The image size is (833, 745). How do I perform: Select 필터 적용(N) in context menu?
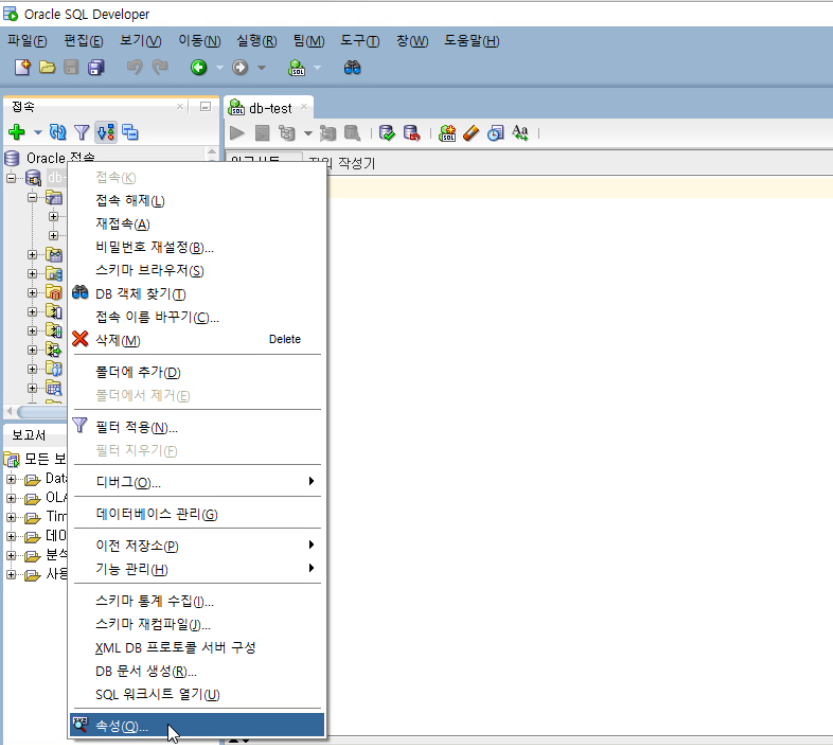tap(197, 427)
